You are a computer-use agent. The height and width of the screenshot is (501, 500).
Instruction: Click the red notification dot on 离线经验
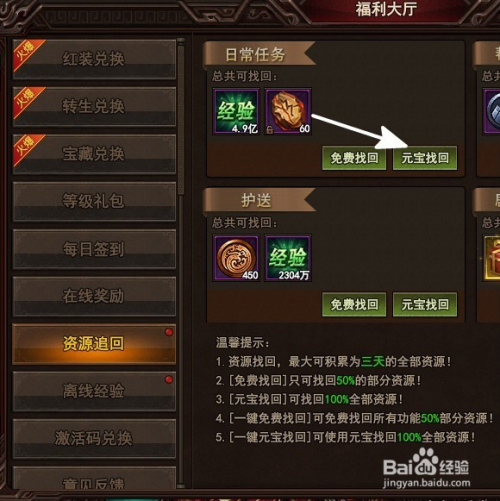169,379
